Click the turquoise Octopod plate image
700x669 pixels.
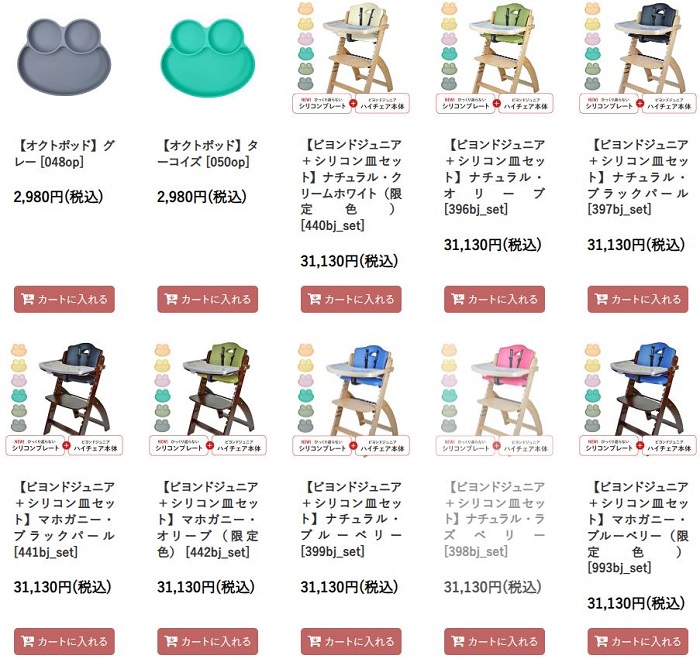click(x=208, y=58)
